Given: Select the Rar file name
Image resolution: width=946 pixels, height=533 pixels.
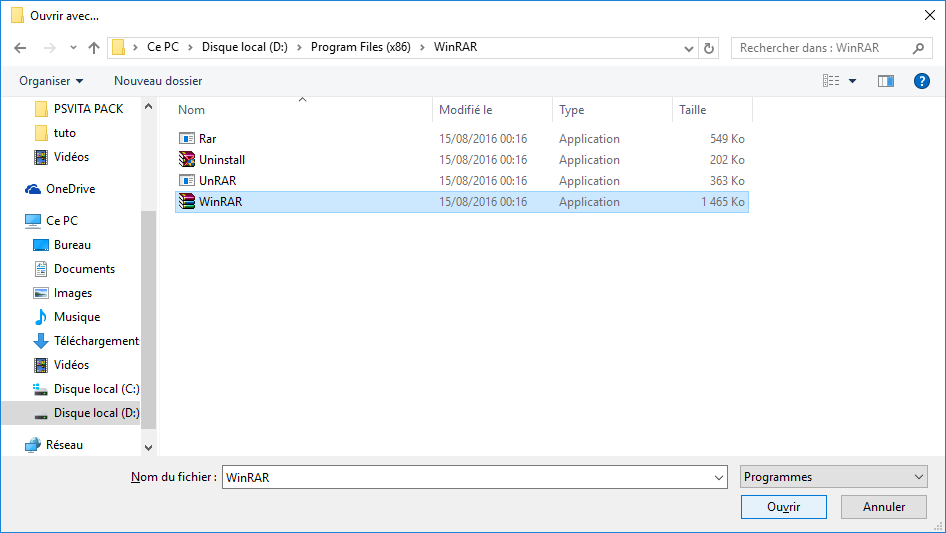Looking at the screenshot, I should pyautogui.click(x=208, y=139).
